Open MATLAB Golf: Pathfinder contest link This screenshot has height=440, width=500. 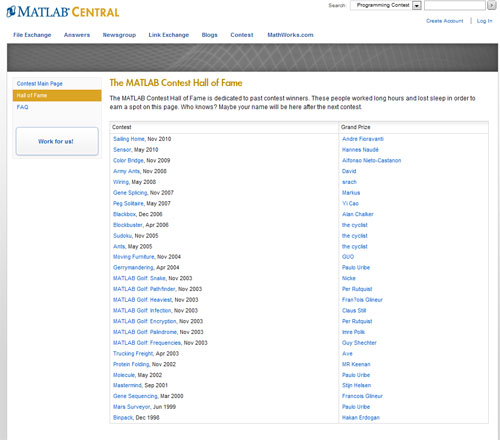[144, 289]
